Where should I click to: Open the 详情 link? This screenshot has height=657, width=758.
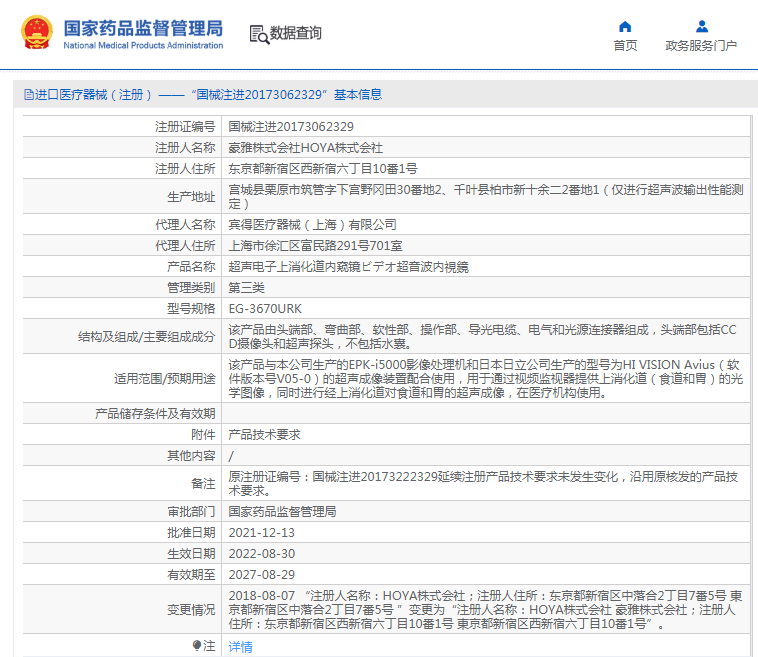(240, 646)
